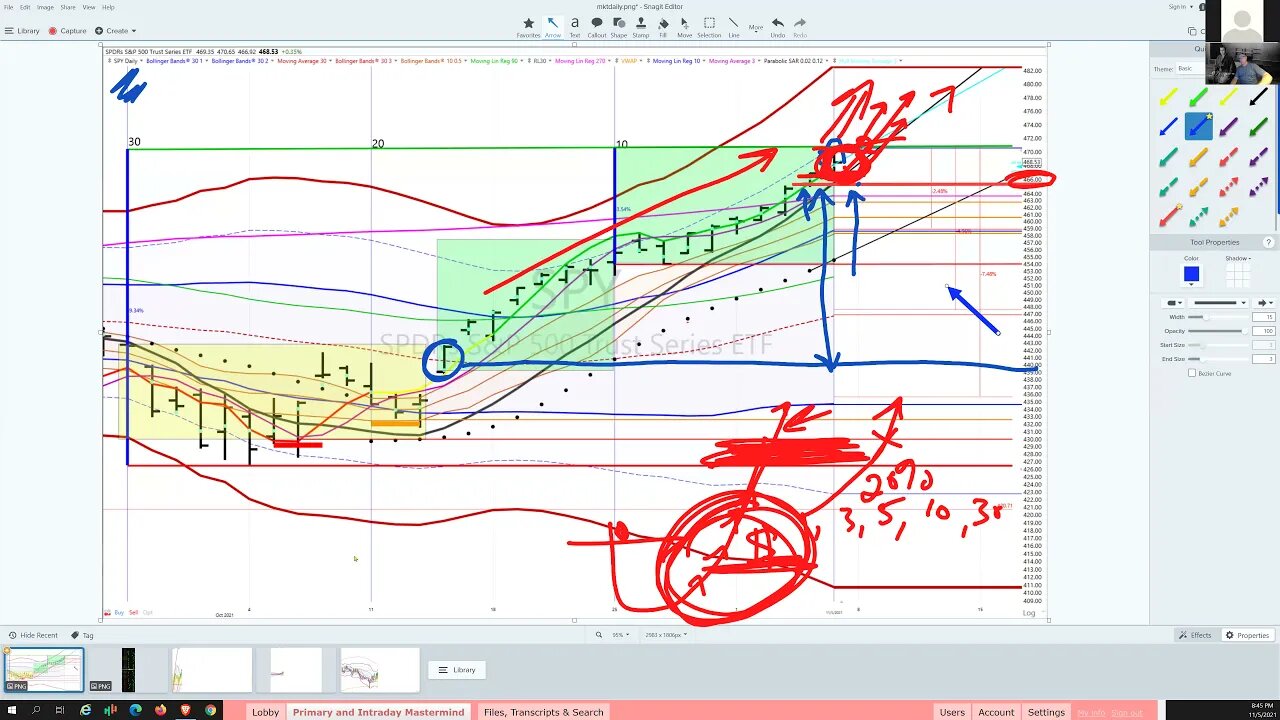Pick the teal double-headed dotted arrow

1198,216
